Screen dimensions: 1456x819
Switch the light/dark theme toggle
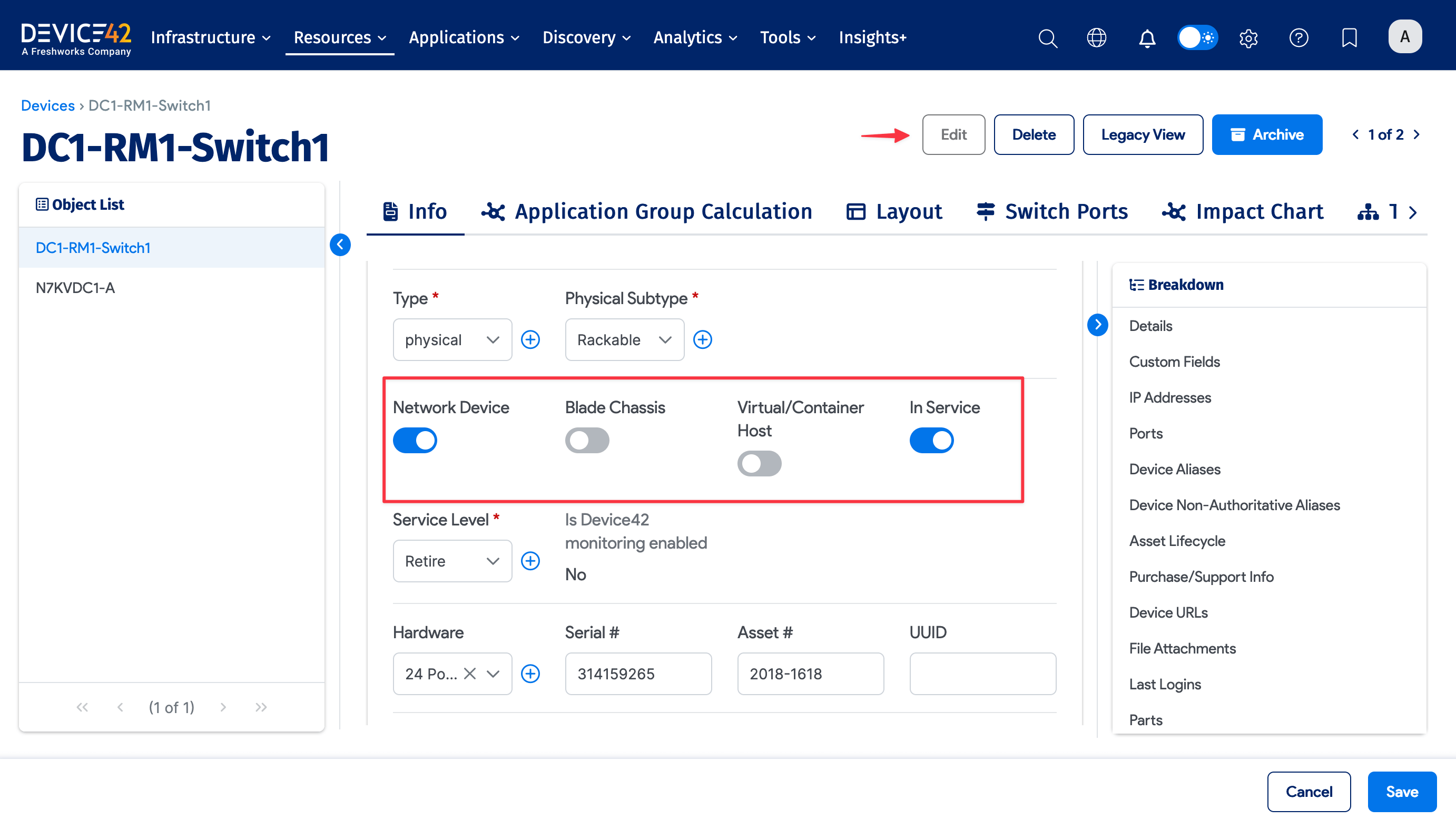tap(1197, 38)
